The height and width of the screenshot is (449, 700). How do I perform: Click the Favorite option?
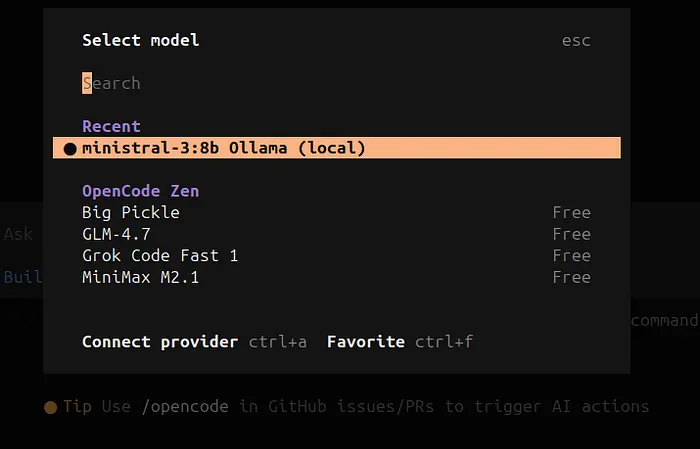pyautogui.click(x=366, y=342)
